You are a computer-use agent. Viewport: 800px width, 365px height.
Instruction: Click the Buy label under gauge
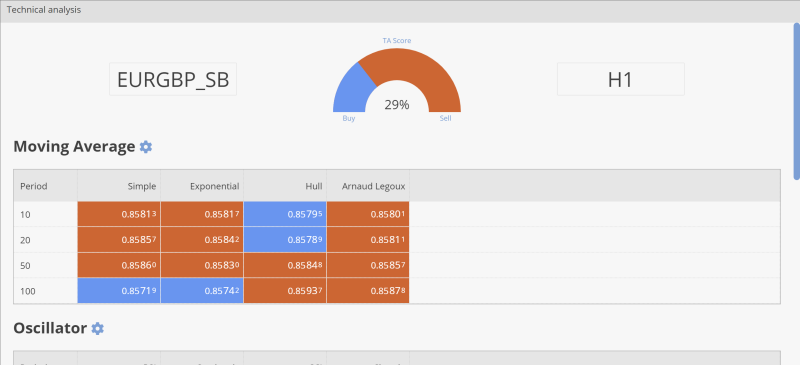pos(349,118)
